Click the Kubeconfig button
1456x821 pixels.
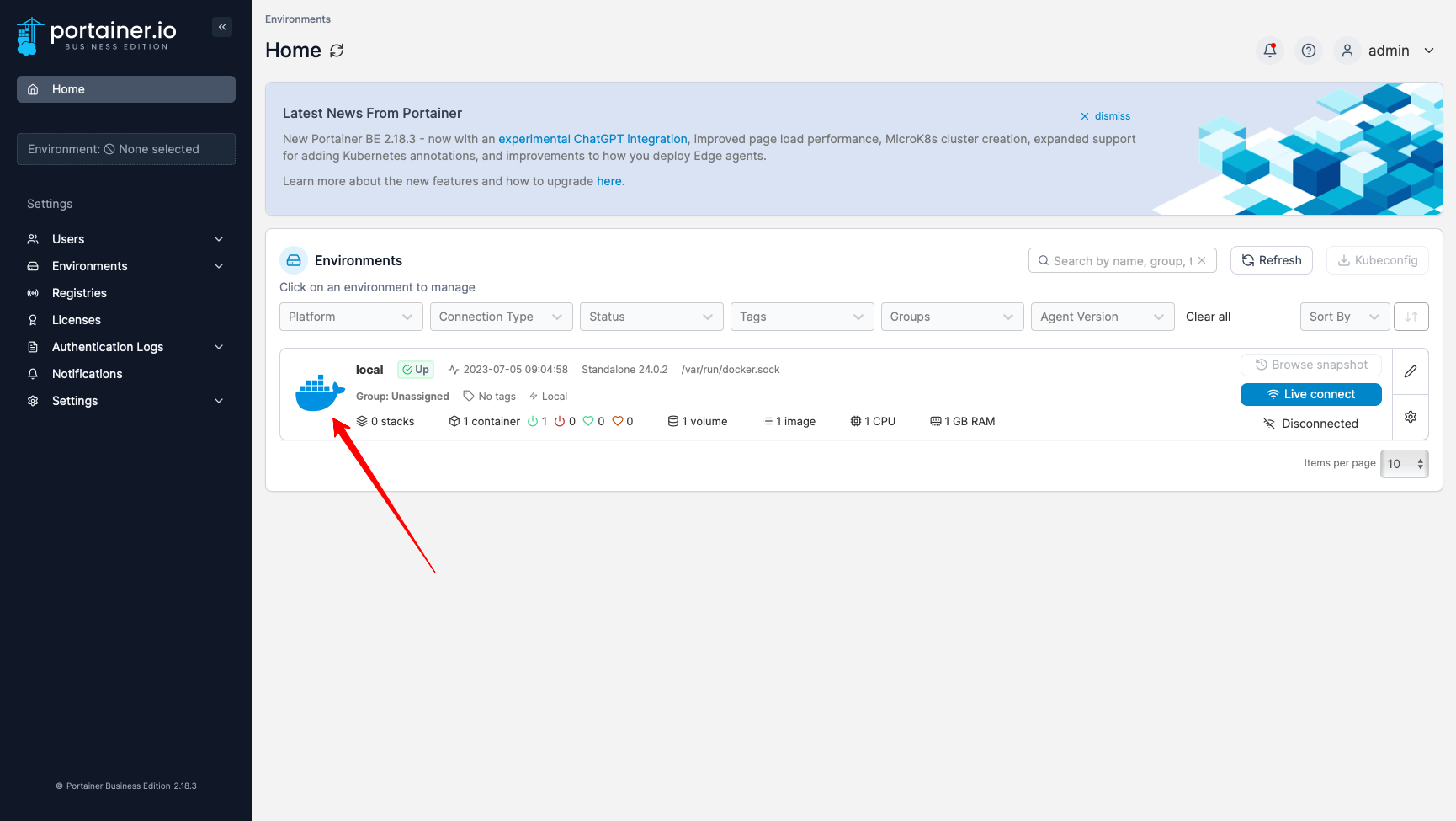pos(1378,260)
